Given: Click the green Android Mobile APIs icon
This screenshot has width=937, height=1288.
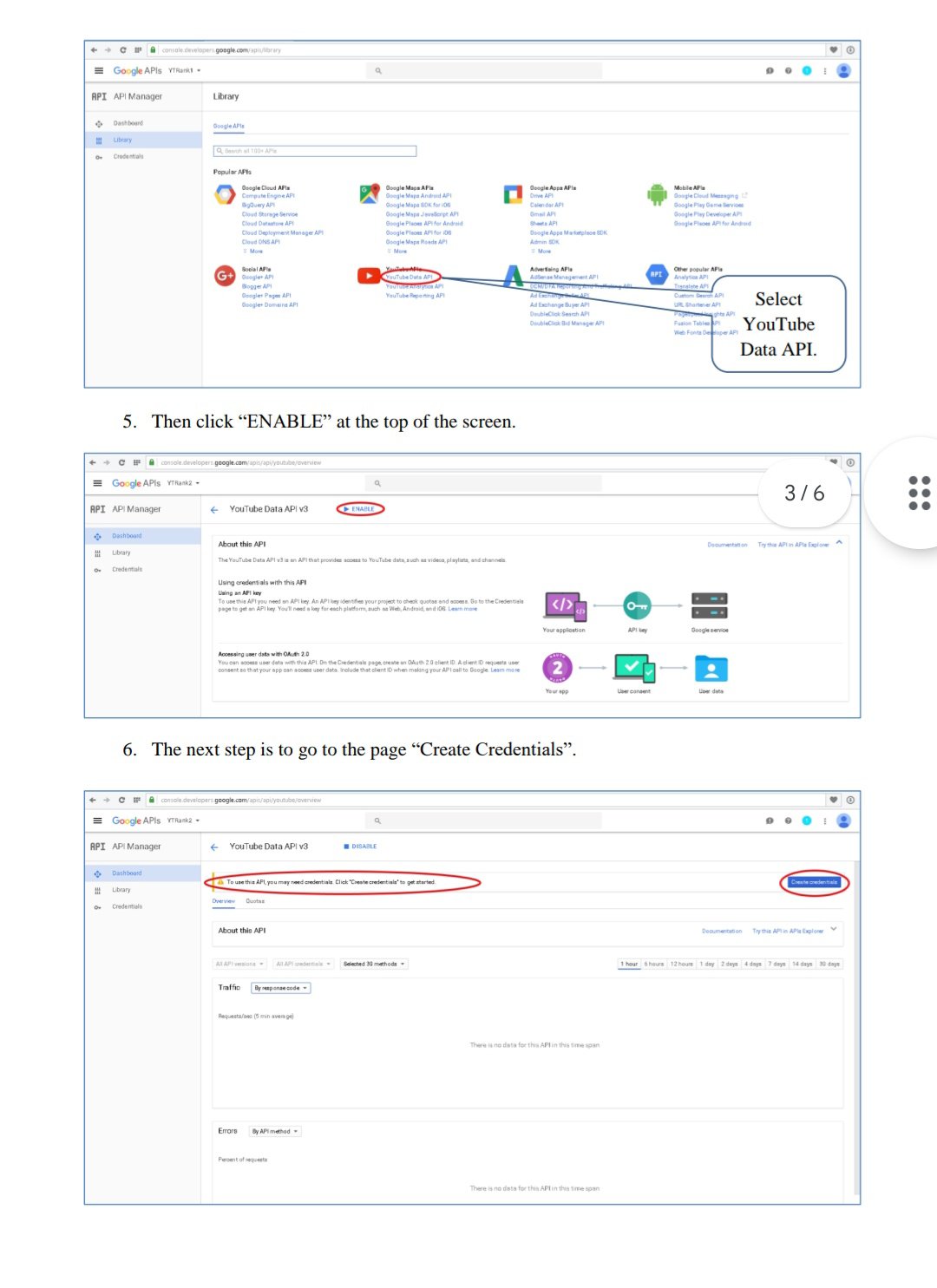Looking at the screenshot, I should [657, 194].
